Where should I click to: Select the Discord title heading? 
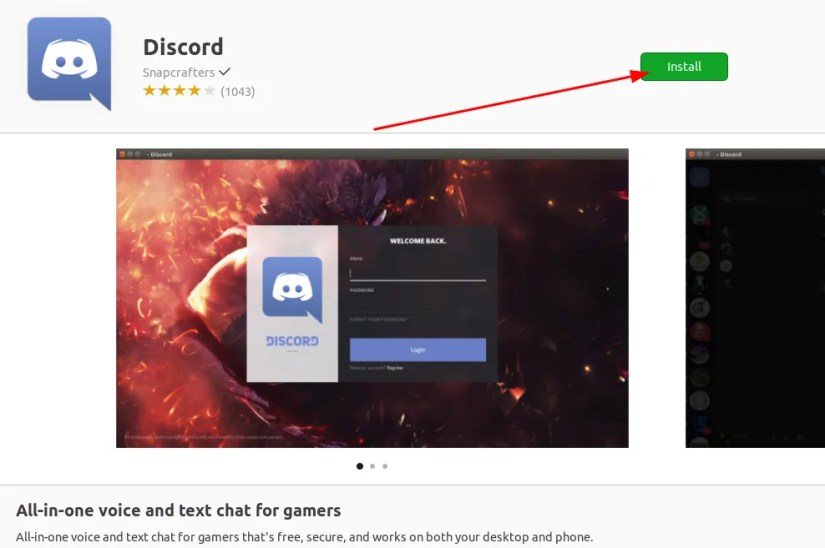point(183,47)
